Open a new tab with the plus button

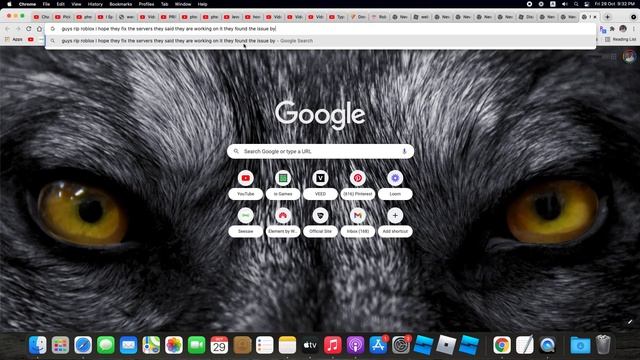point(607,17)
